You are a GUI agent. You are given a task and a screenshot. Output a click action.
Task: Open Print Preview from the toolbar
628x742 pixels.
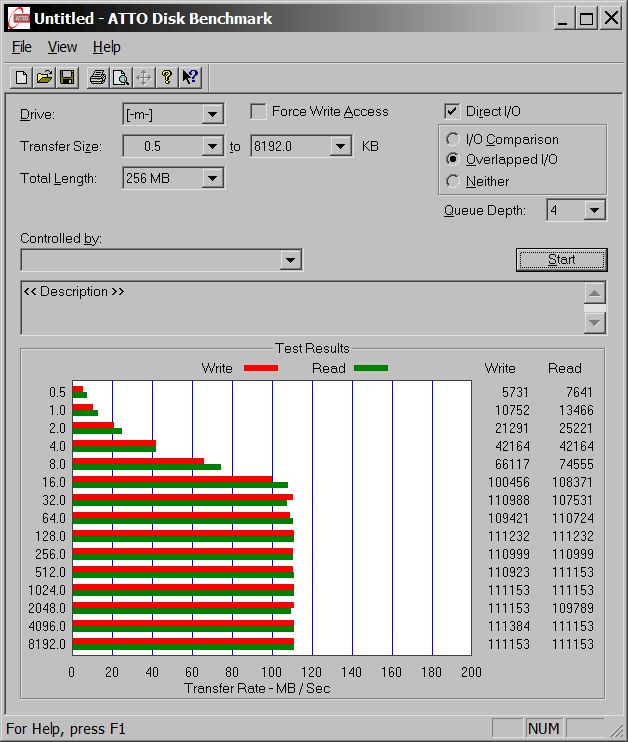[120, 77]
